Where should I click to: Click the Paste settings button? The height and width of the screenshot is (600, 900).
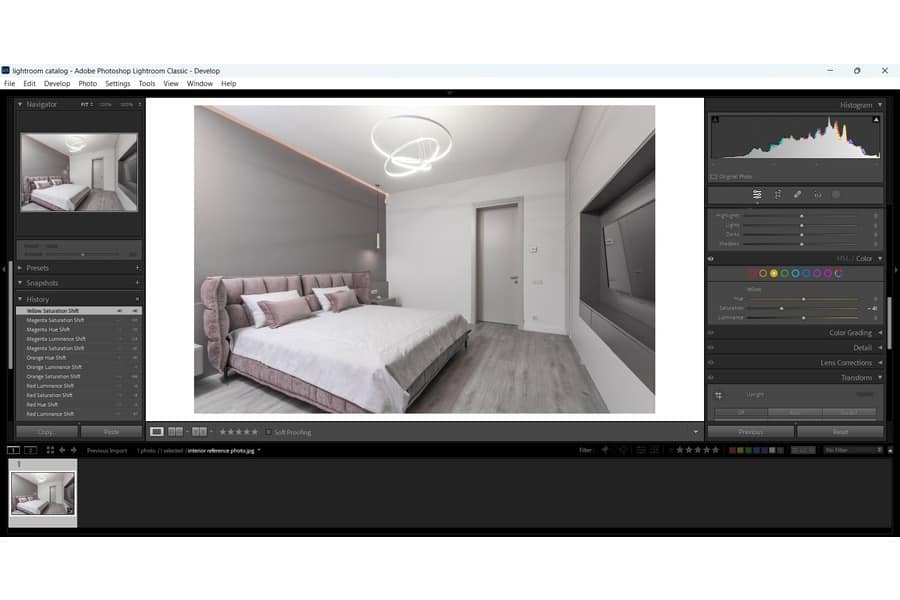coord(111,432)
